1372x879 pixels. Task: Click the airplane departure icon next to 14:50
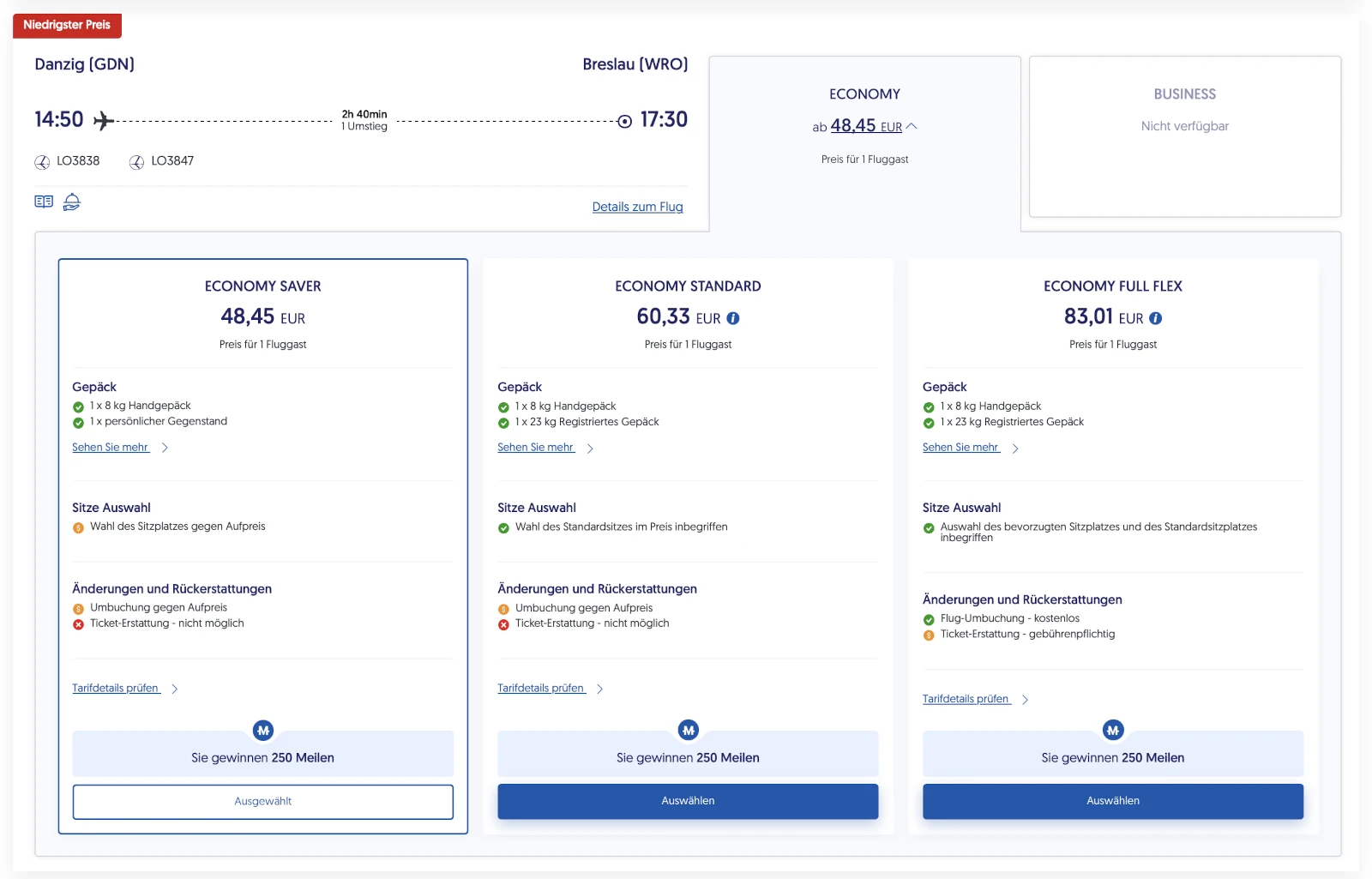pos(103,120)
